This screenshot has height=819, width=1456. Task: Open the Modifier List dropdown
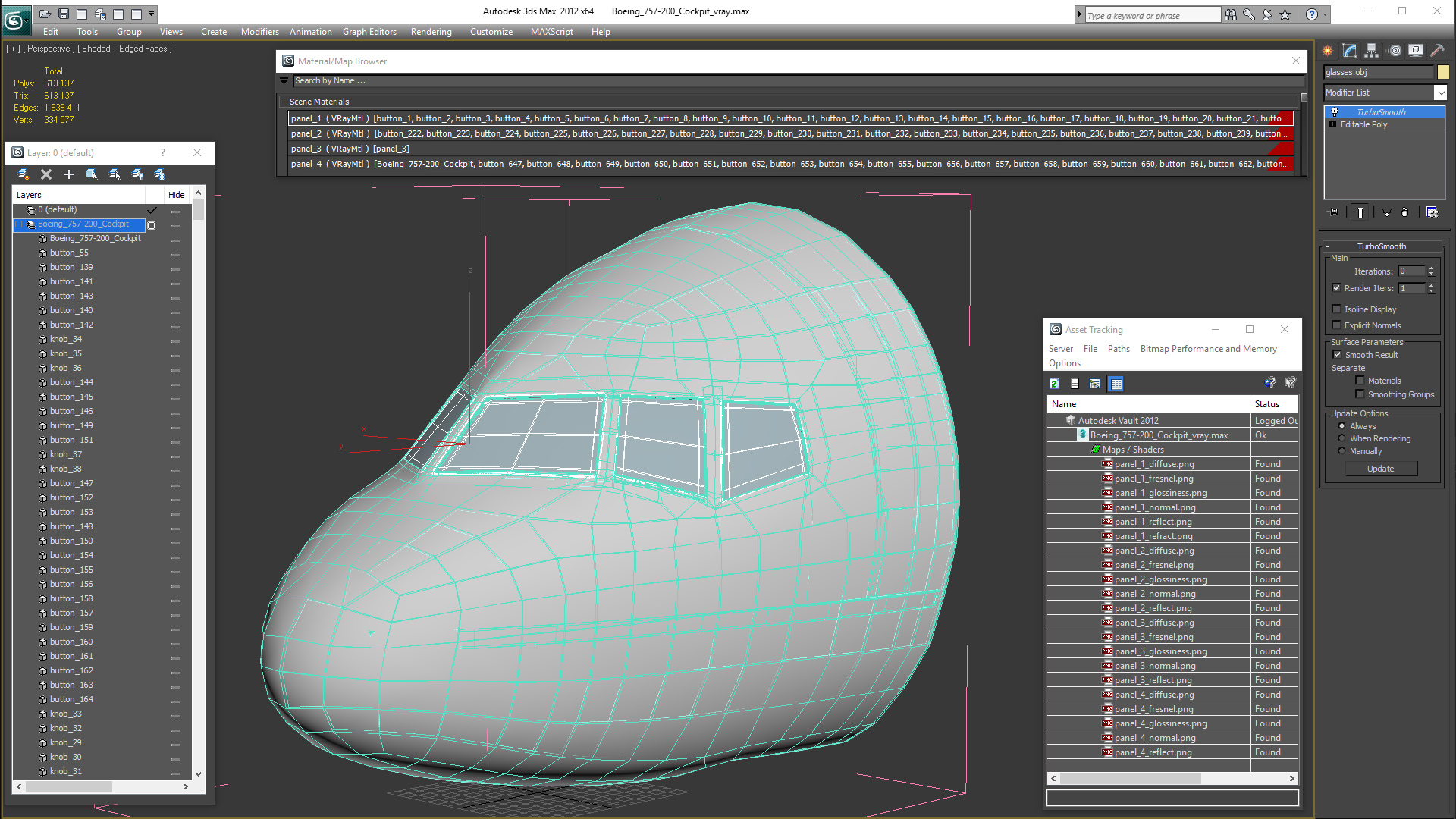[x=1440, y=93]
